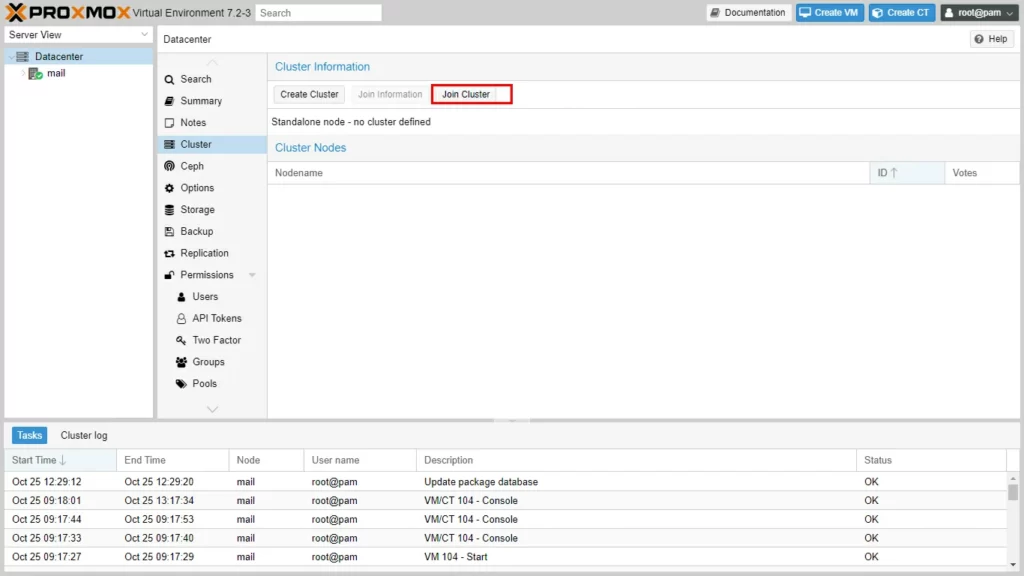Select the Backup floppy disk icon
This screenshot has height=576, width=1024.
(170, 232)
